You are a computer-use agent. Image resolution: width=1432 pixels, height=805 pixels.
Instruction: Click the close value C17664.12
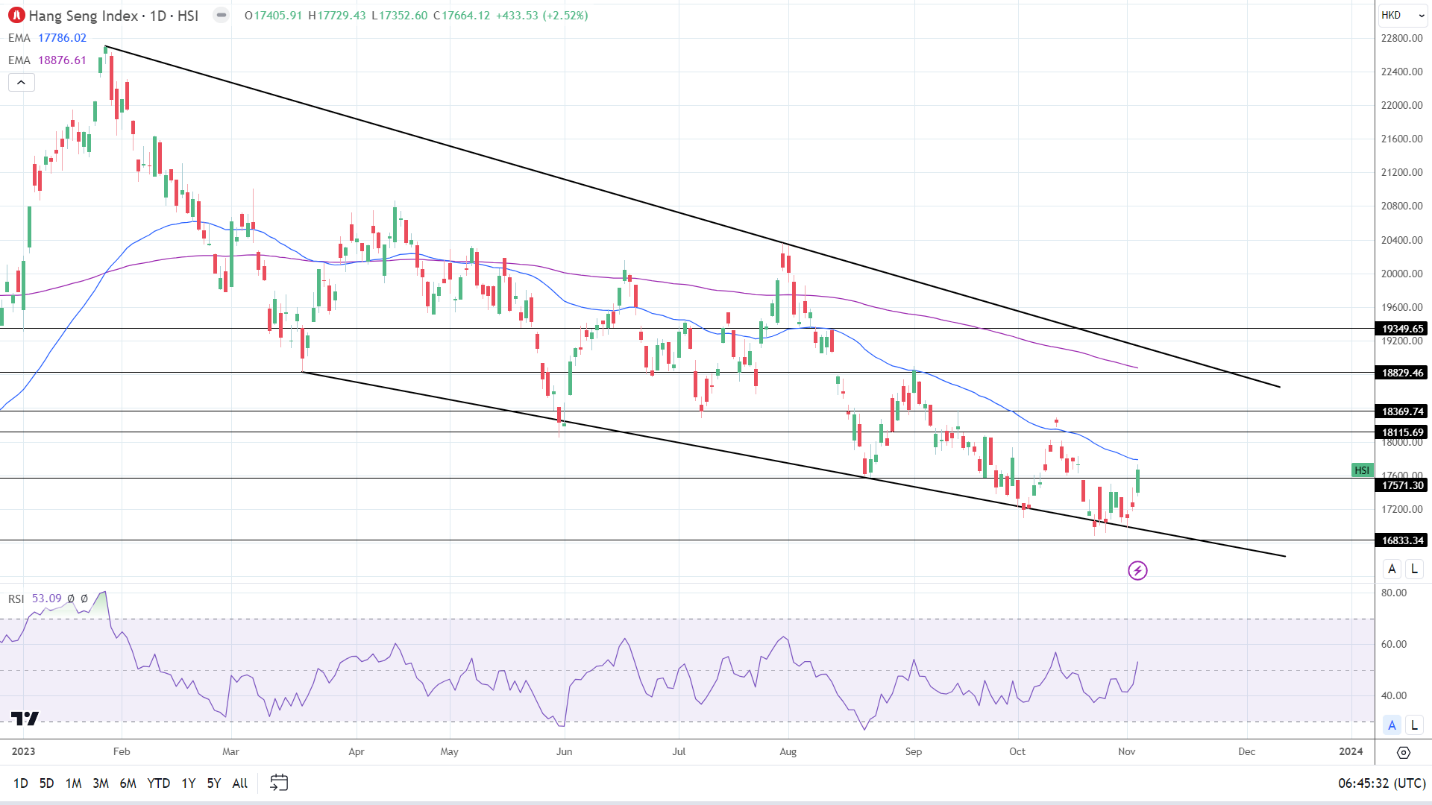(x=463, y=16)
